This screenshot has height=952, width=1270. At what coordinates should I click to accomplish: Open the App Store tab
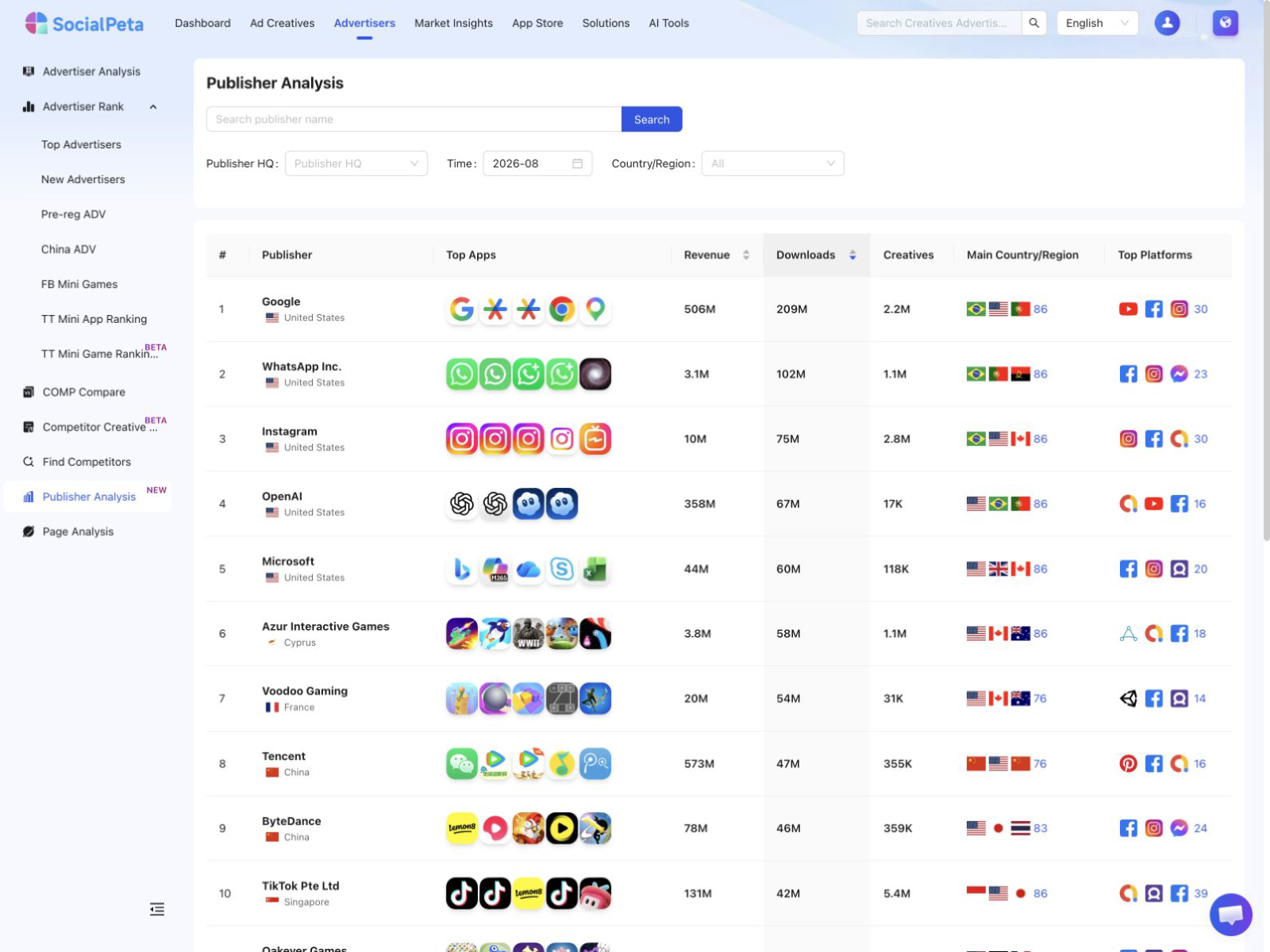(x=537, y=23)
